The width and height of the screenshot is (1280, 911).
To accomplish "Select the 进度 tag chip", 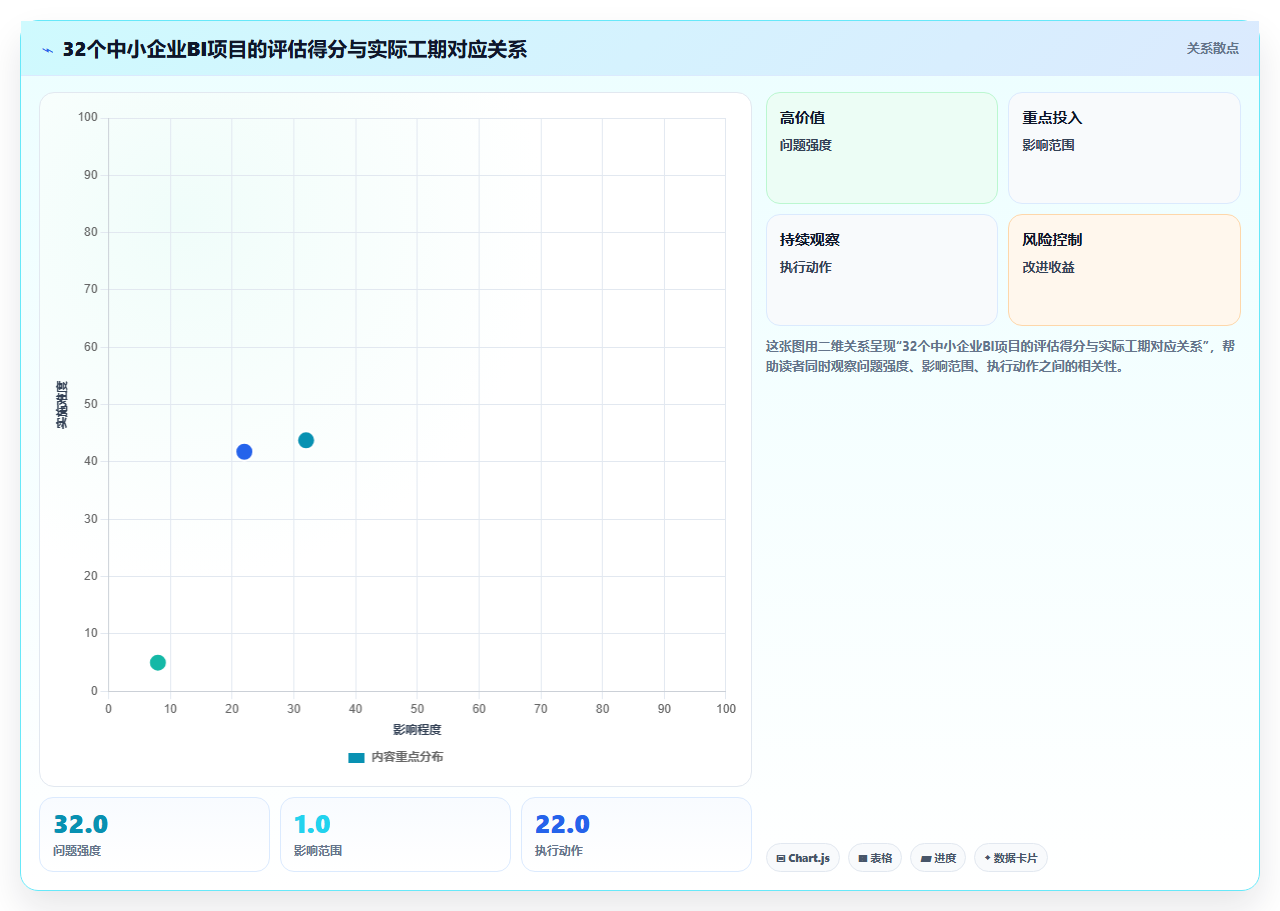I will [x=938, y=858].
